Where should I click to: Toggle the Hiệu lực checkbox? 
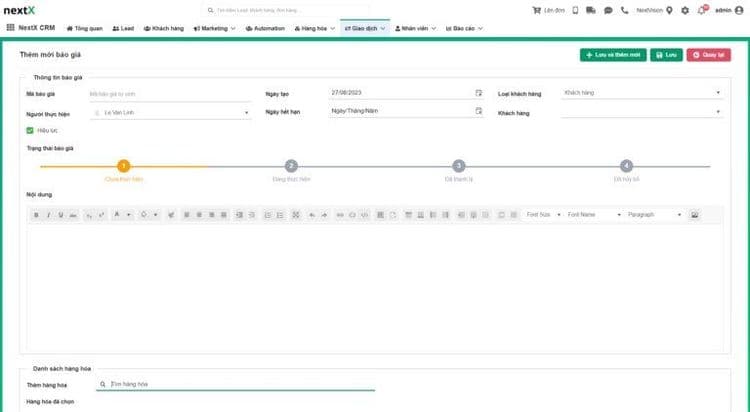[30, 130]
